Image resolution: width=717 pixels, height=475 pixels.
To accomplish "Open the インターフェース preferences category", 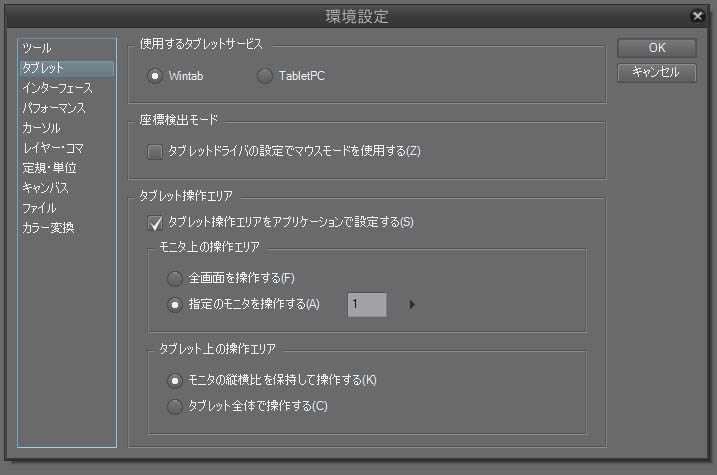I will coord(67,88).
